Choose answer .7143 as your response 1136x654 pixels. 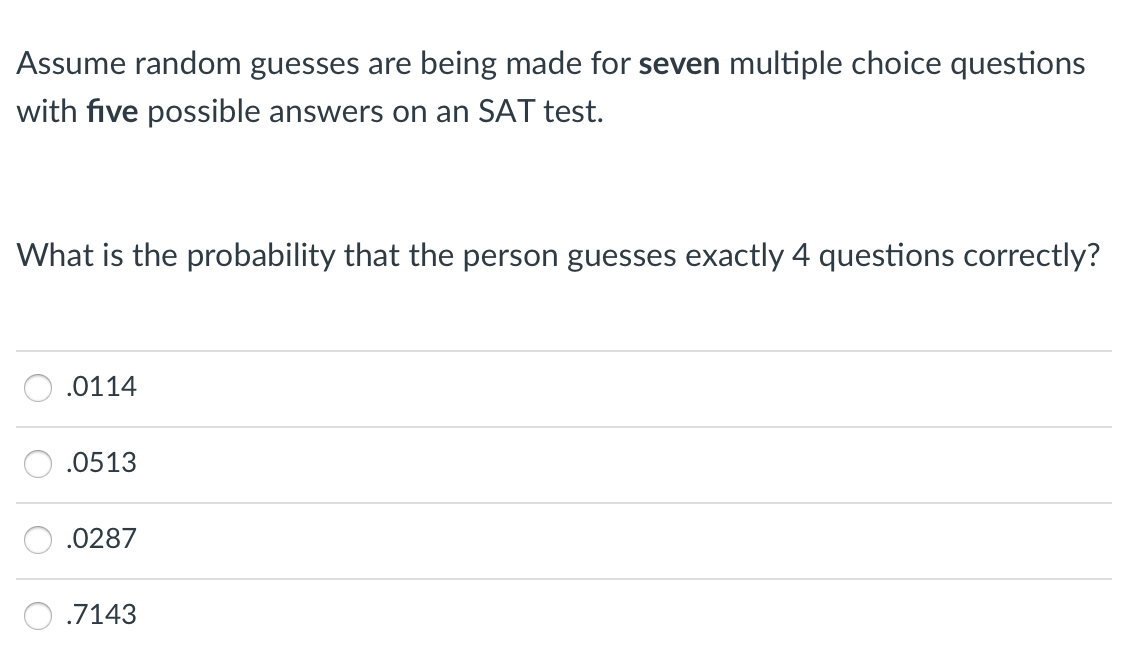(37, 616)
